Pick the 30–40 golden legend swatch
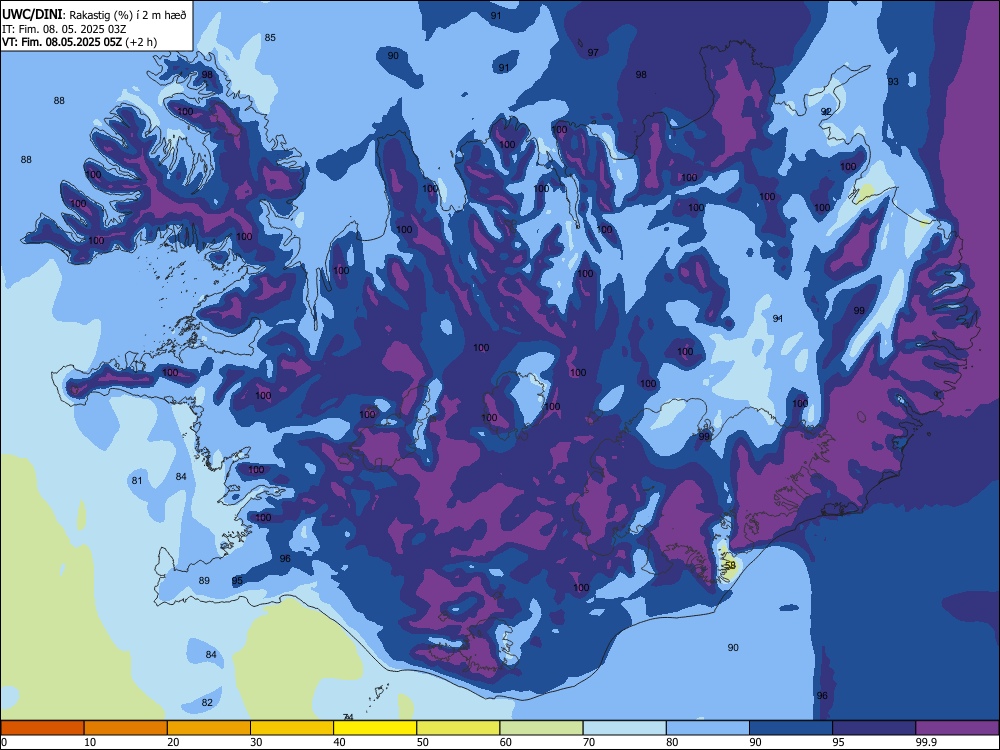The width and height of the screenshot is (1000, 750). pos(292,728)
